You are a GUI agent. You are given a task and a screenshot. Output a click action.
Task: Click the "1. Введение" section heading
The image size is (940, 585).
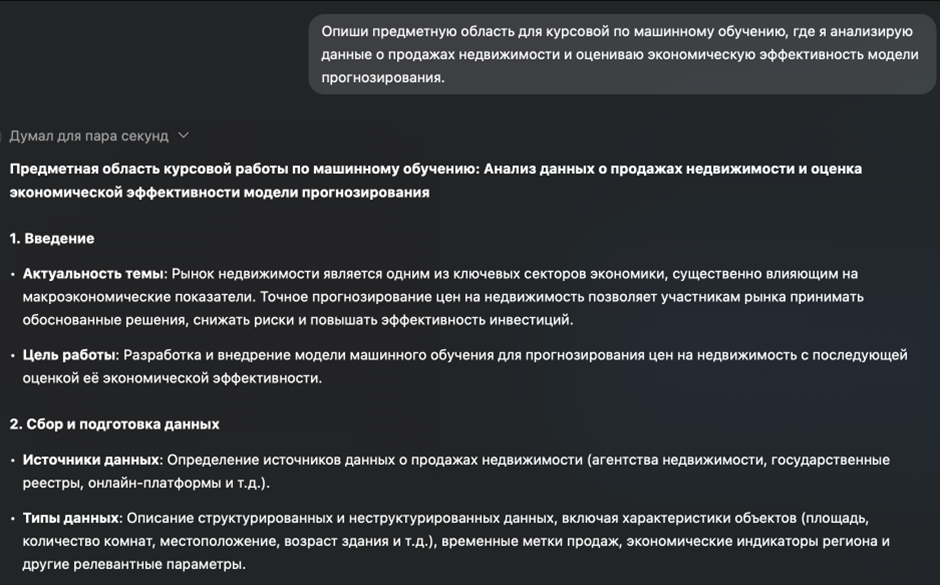[x=52, y=239]
